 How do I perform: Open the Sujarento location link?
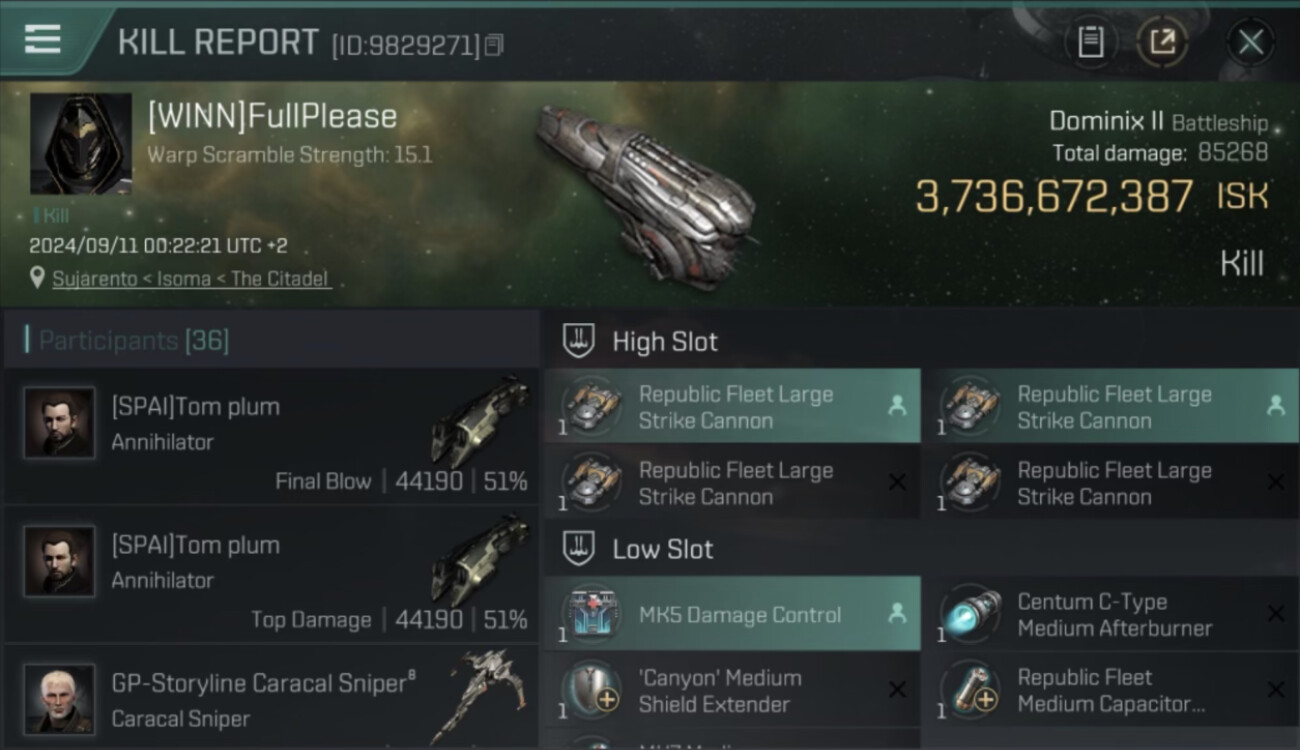(191, 279)
